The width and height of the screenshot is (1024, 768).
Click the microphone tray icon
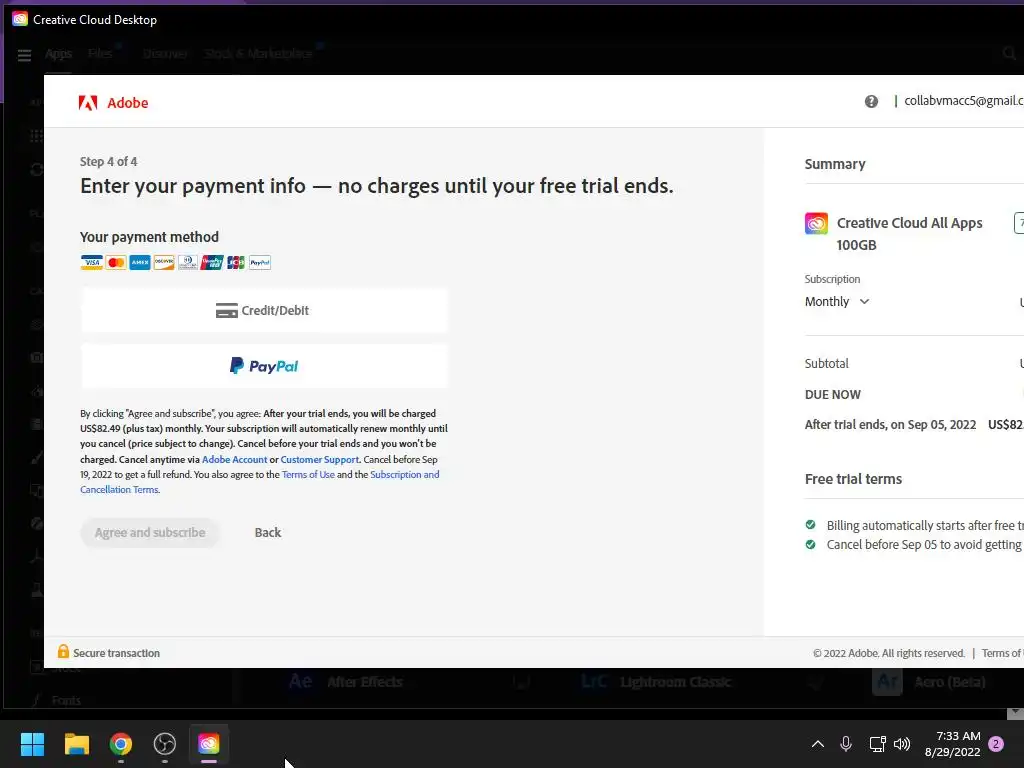[846, 744]
